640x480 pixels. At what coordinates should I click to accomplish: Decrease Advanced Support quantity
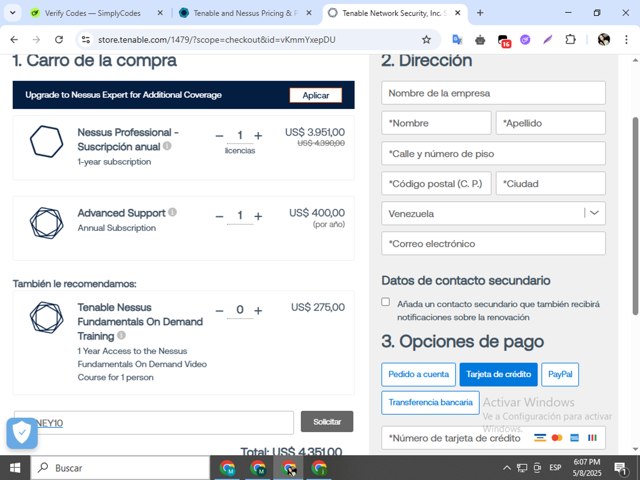pyautogui.click(x=220, y=216)
